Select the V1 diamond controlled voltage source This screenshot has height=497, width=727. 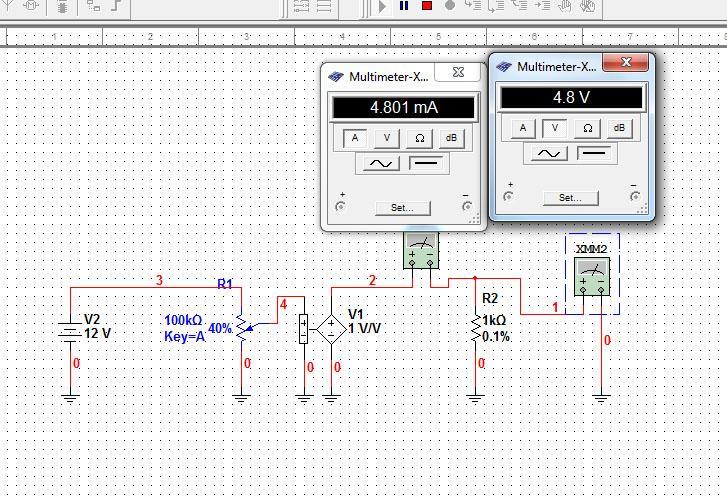tap(331, 330)
